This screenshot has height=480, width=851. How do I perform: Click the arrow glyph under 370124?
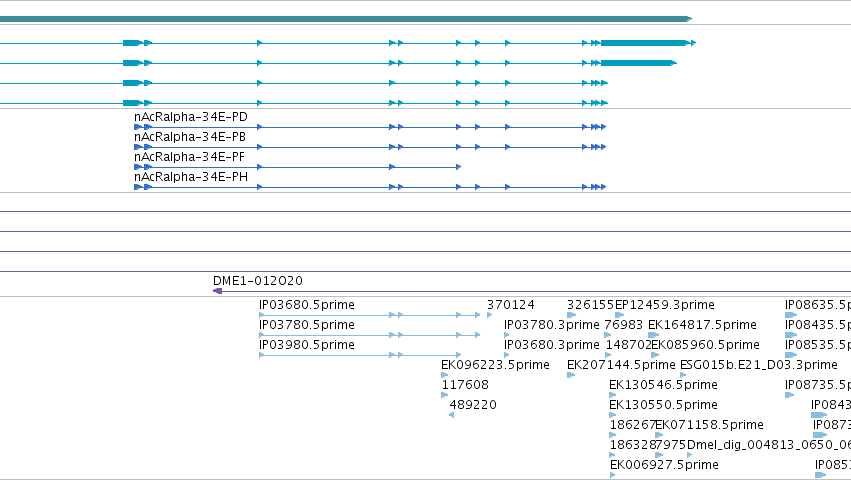490,315
